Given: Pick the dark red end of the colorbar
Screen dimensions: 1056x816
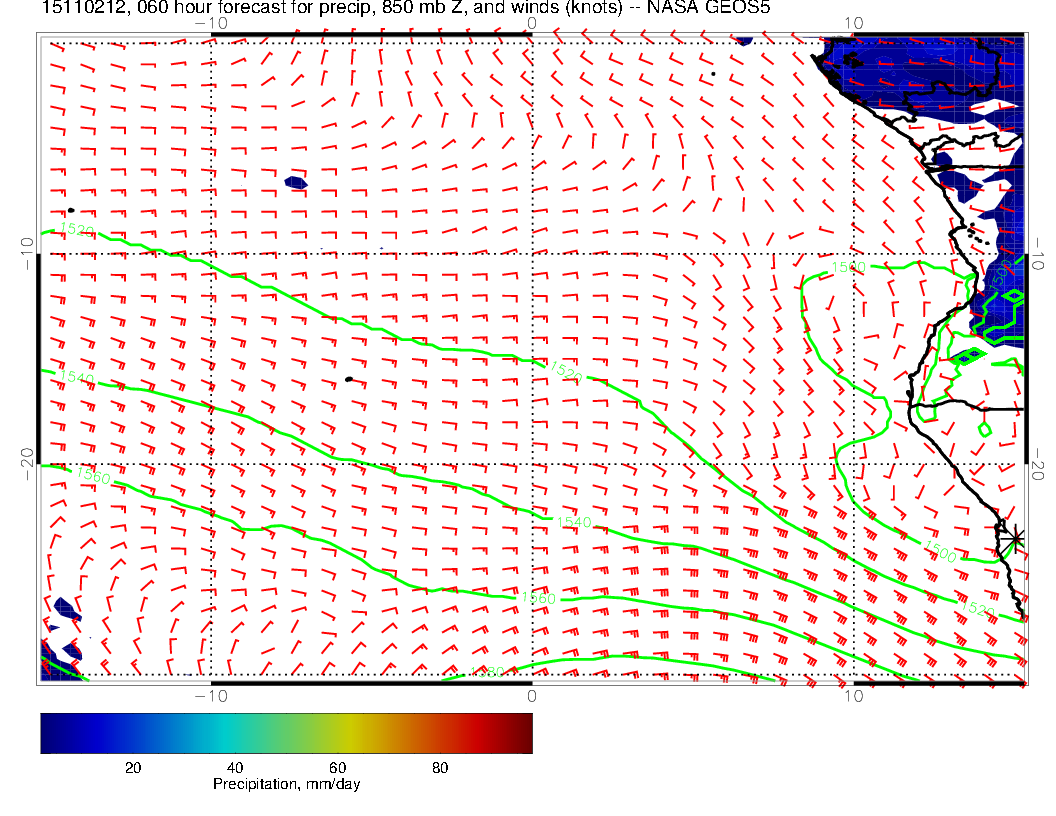Looking at the screenshot, I should coord(525,732).
